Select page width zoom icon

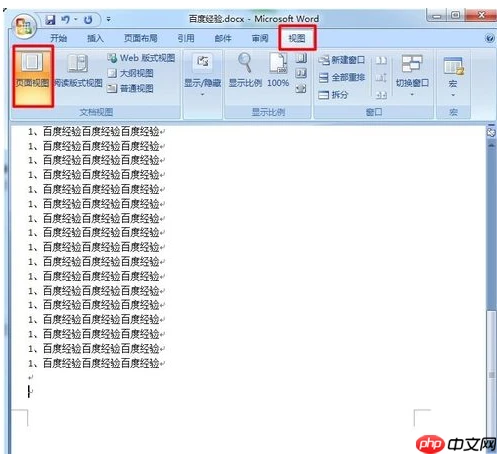[301, 88]
